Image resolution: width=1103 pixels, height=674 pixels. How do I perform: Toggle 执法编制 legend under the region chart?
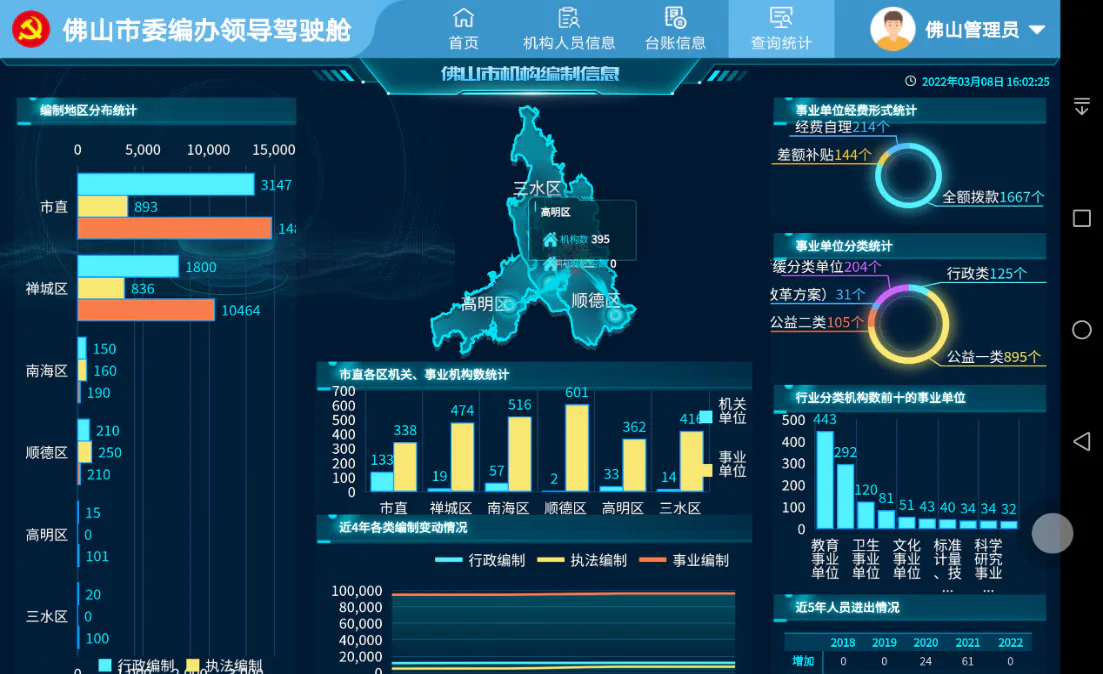point(224,666)
